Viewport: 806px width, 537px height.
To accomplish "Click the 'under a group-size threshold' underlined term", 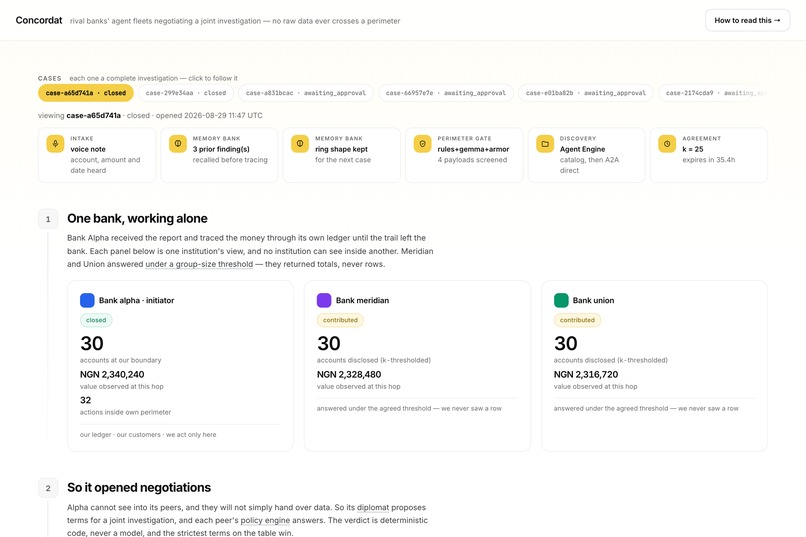I will point(199,264).
